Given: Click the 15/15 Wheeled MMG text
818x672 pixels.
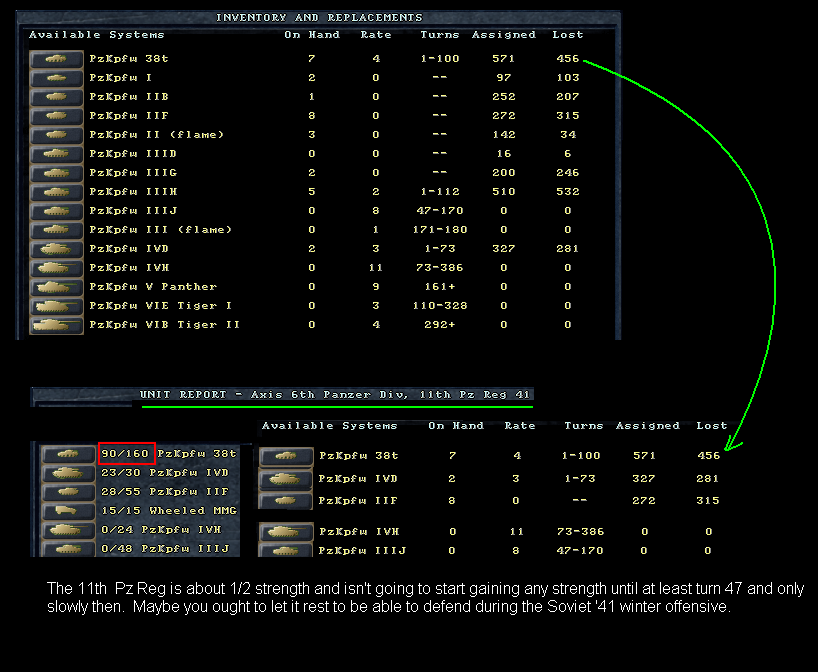Looking at the screenshot, I should click(169, 511).
